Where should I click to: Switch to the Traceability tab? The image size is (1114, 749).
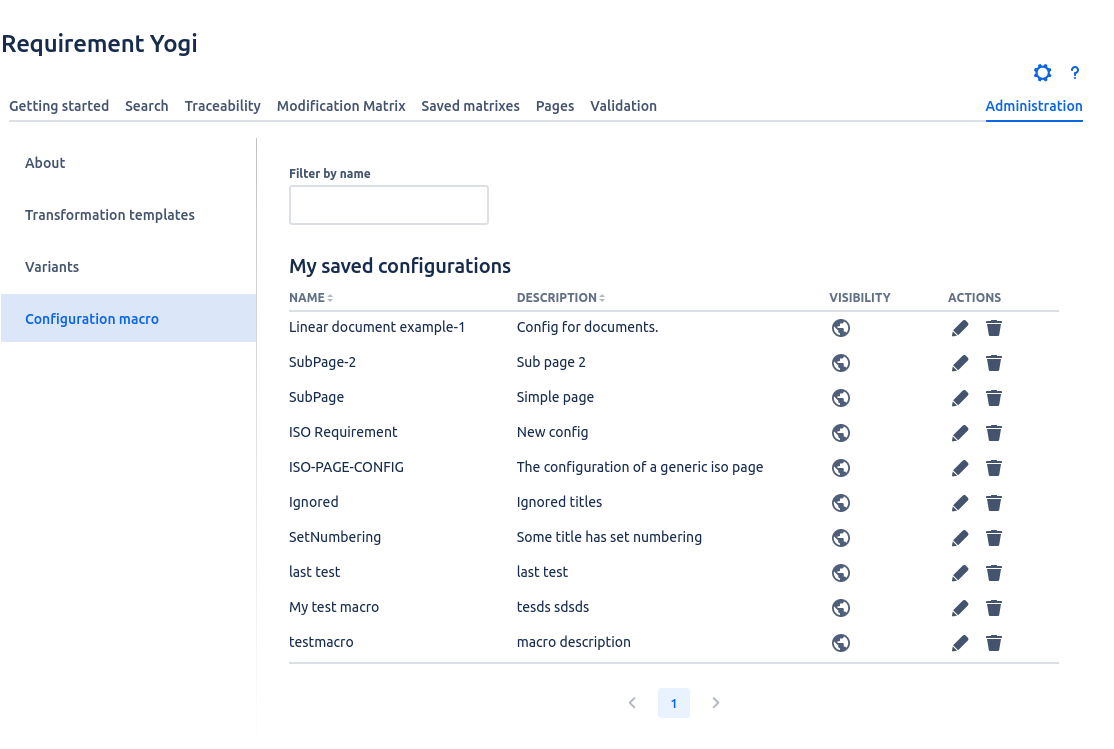point(222,106)
